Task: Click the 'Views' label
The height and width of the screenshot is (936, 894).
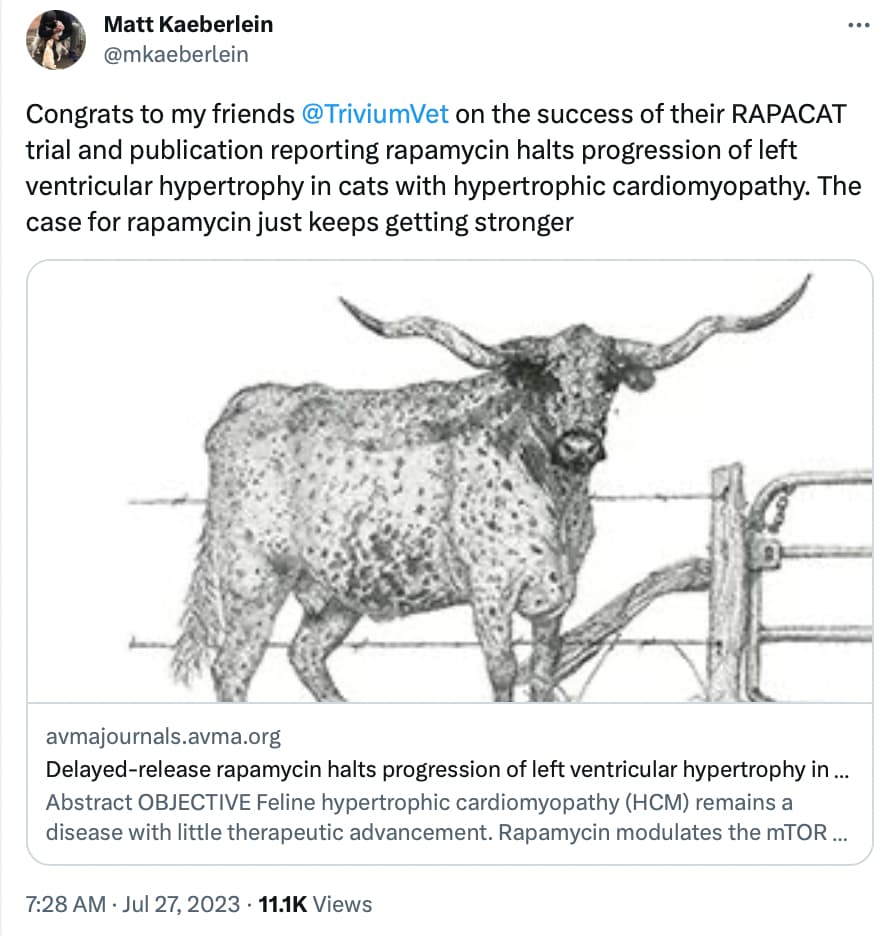Action: pos(342,904)
